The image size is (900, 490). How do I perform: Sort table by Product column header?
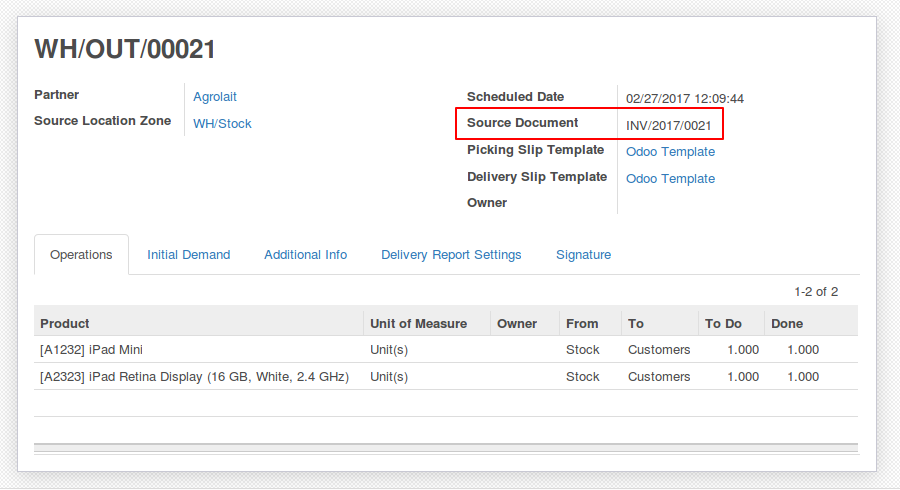pyautogui.click(x=199, y=324)
